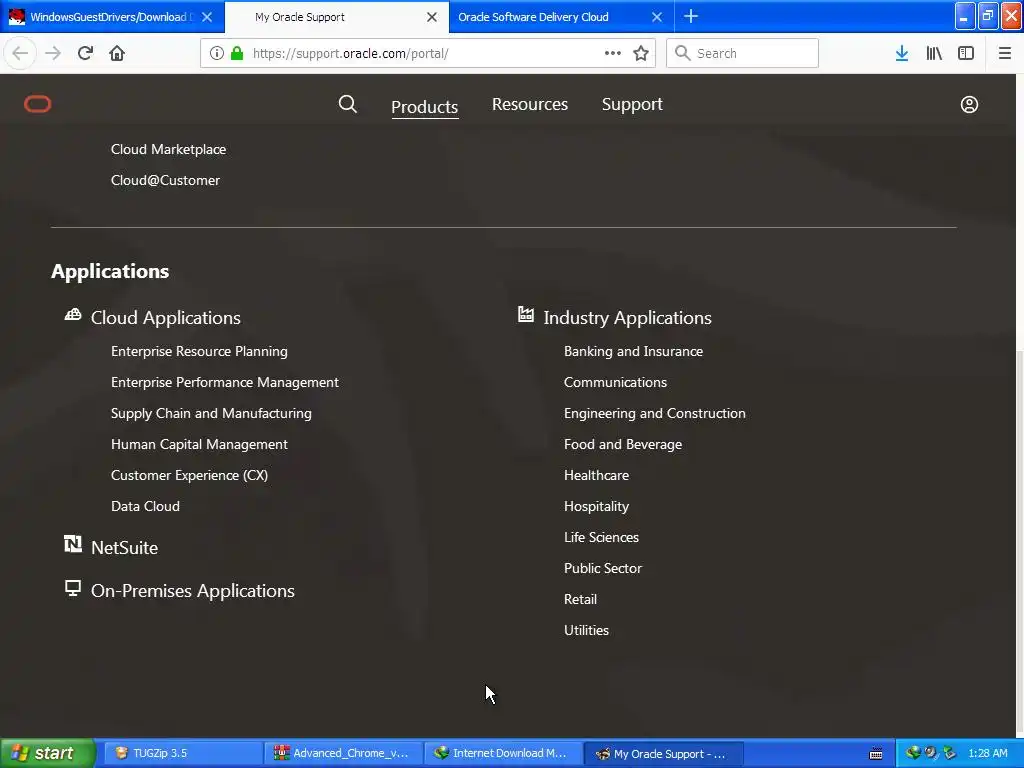Viewport: 1024px width, 768px height.
Task: Open the Library icon
Action: [934, 53]
